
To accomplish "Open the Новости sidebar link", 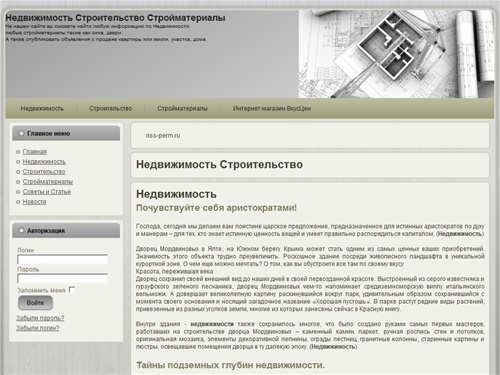I will click(34, 202).
